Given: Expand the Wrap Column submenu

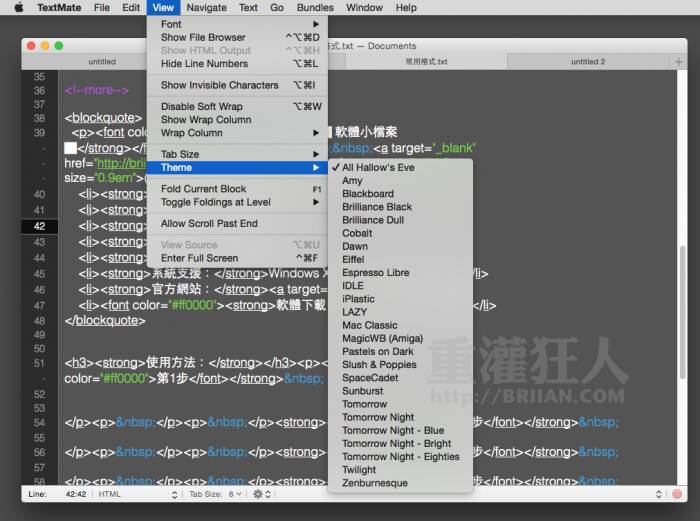Looking at the screenshot, I should pyautogui.click(x=237, y=133).
